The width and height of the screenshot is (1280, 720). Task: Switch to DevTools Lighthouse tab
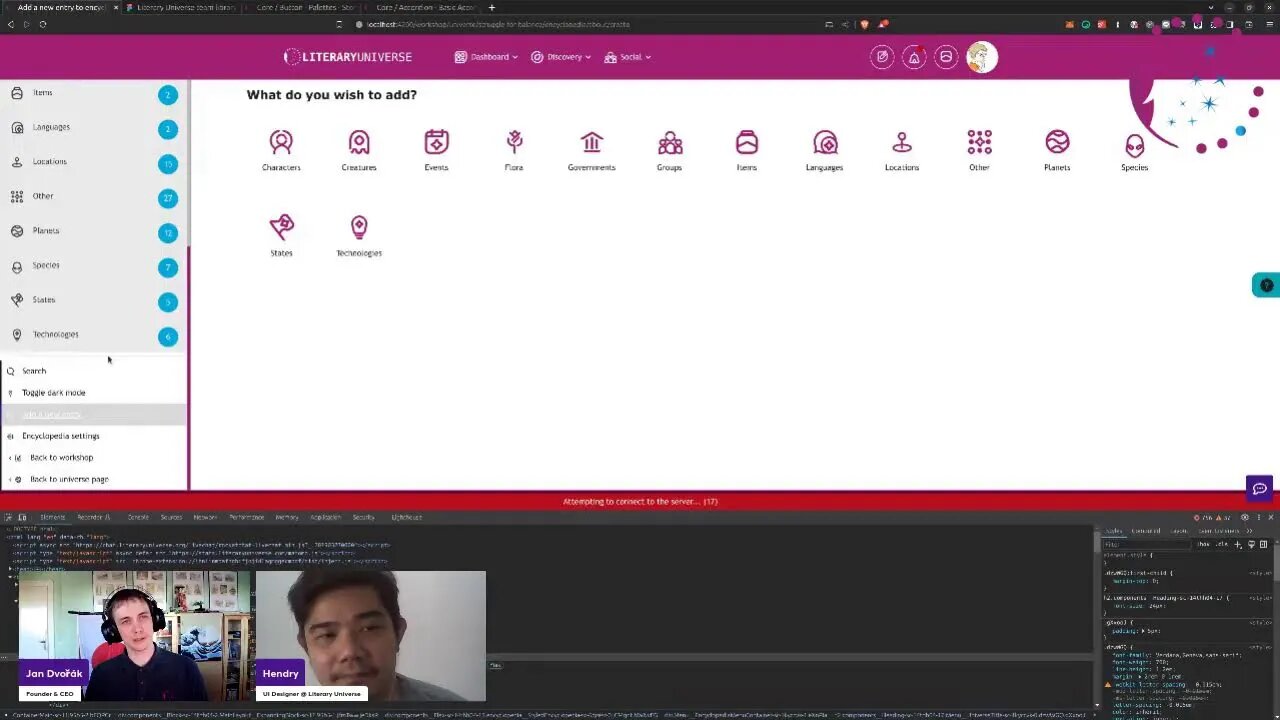click(406, 517)
